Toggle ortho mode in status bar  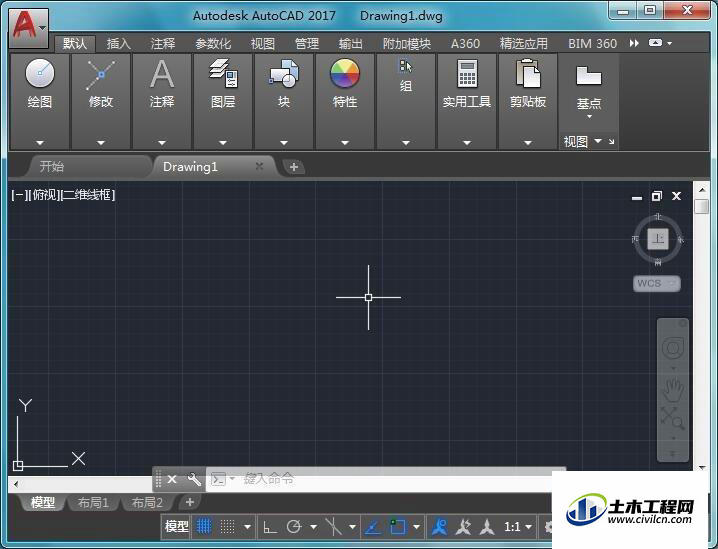(270, 527)
